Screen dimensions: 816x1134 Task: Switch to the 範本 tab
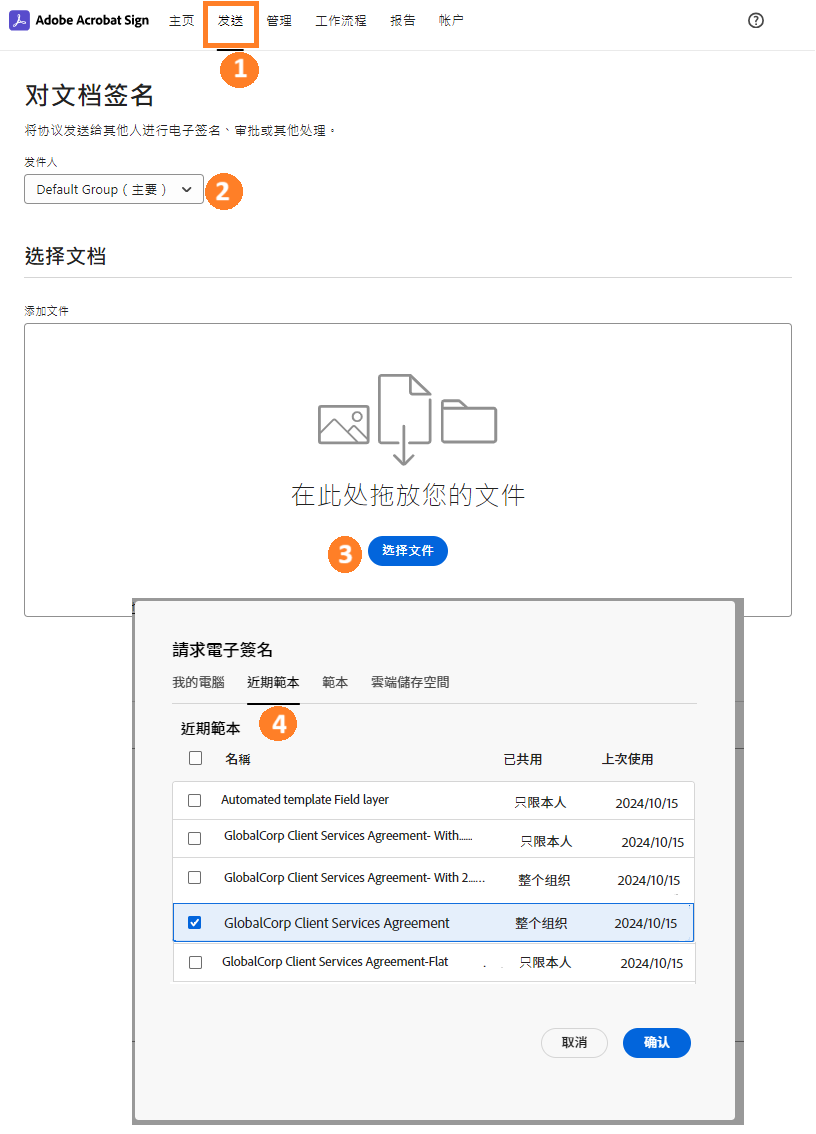(334, 682)
